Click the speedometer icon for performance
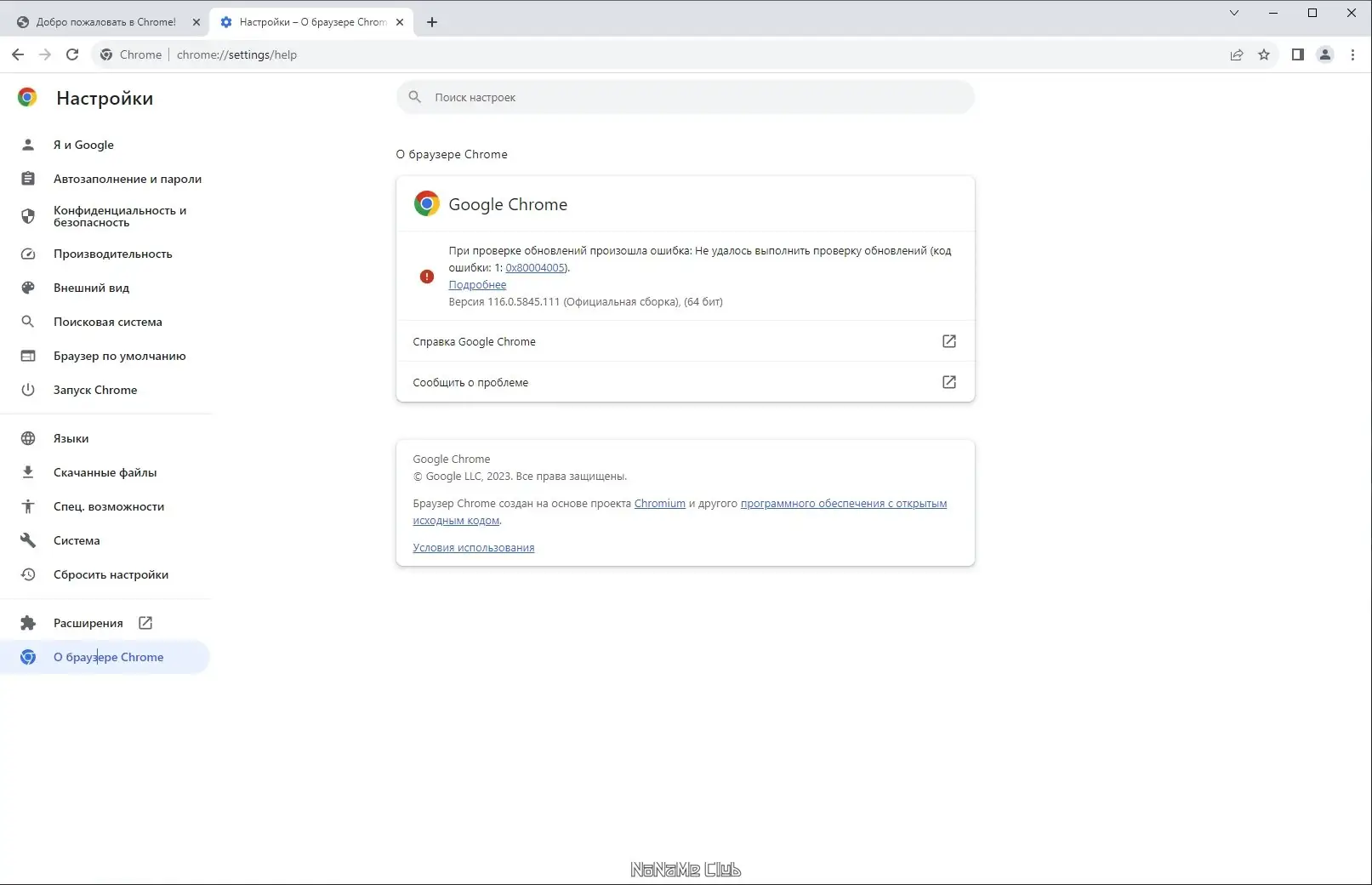 click(28, 254)
